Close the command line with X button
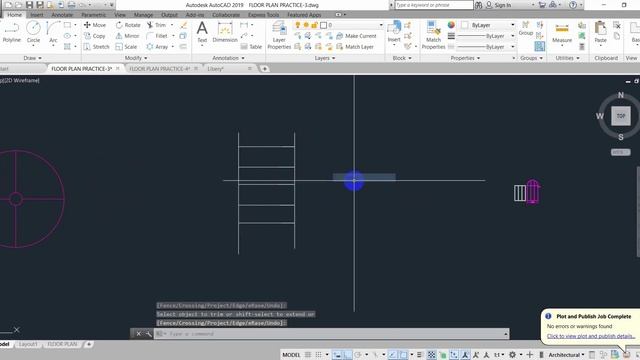 click(x=138, y=333)
